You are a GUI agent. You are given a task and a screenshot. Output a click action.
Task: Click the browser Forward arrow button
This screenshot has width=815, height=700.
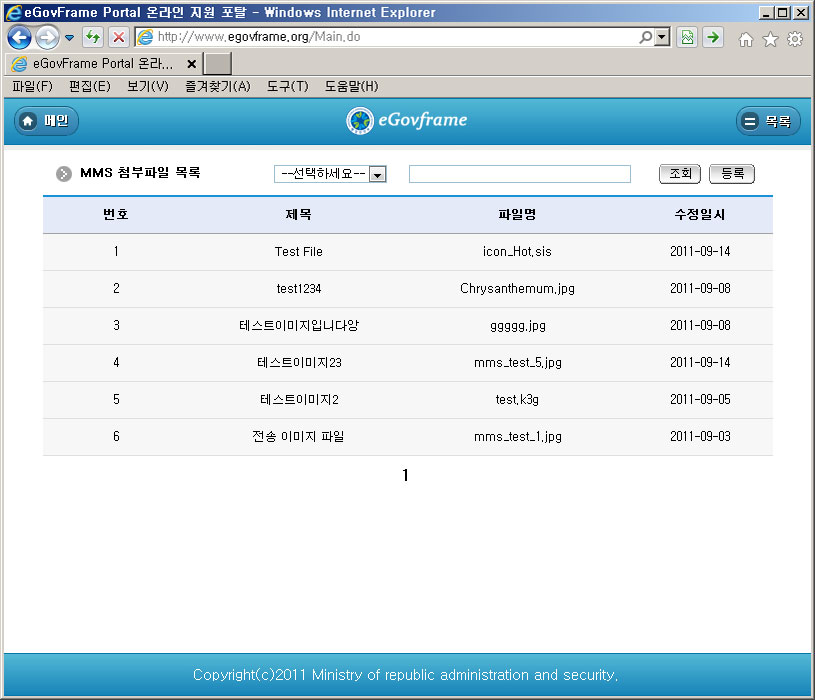click(46, 38)
